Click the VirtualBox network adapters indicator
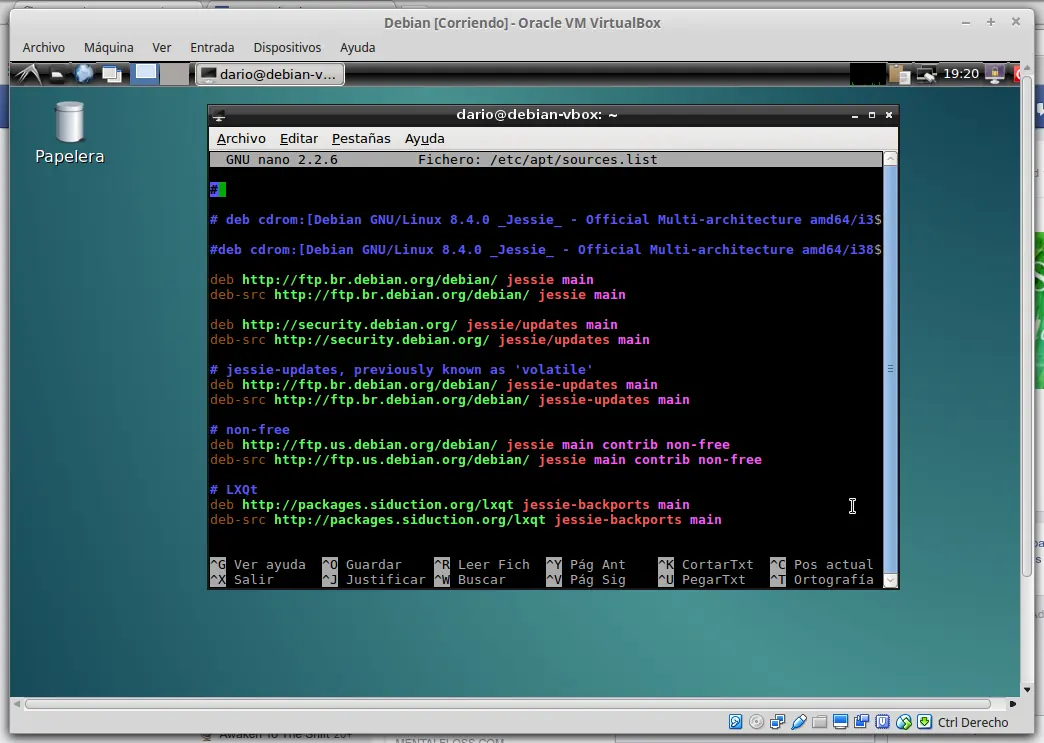Viewport: 1044px width, 743px height. tap(778, 722)
